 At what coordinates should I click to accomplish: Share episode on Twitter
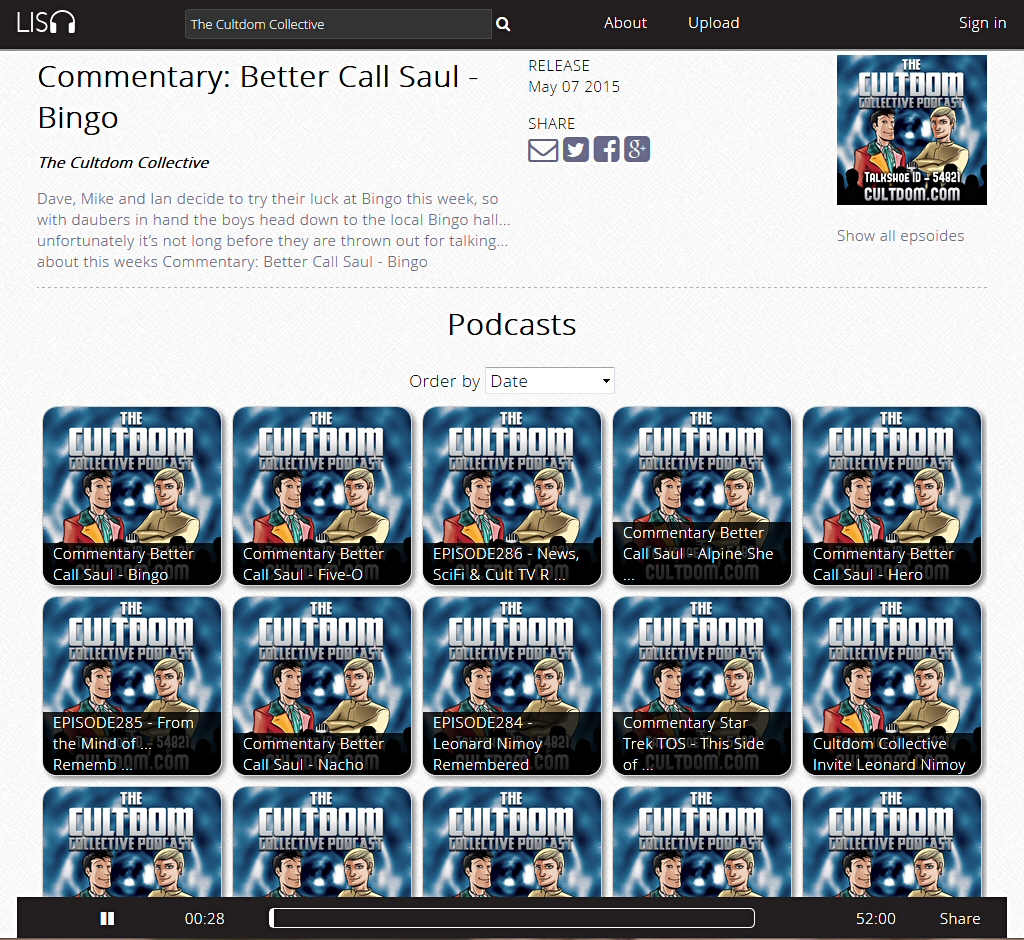(575, 150)
